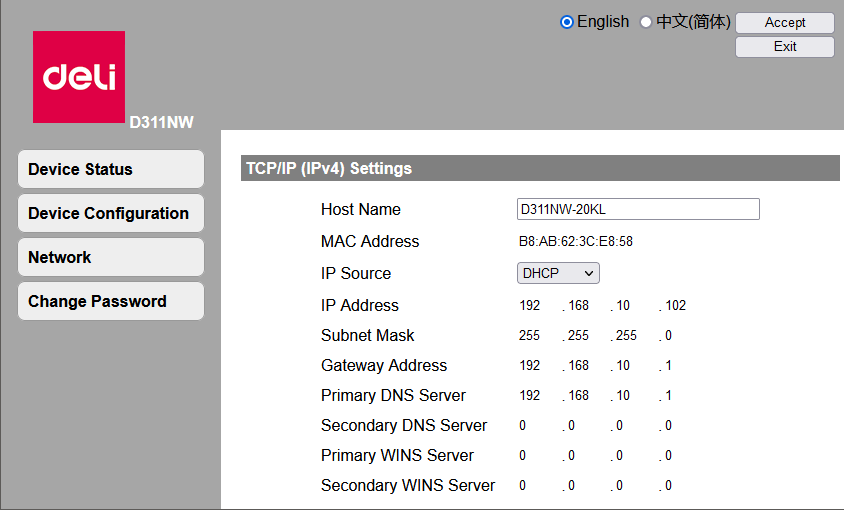Screen dimensions: 844x510
Task: Click the first octet of Primary DNS Server
Action: (529, 396)
